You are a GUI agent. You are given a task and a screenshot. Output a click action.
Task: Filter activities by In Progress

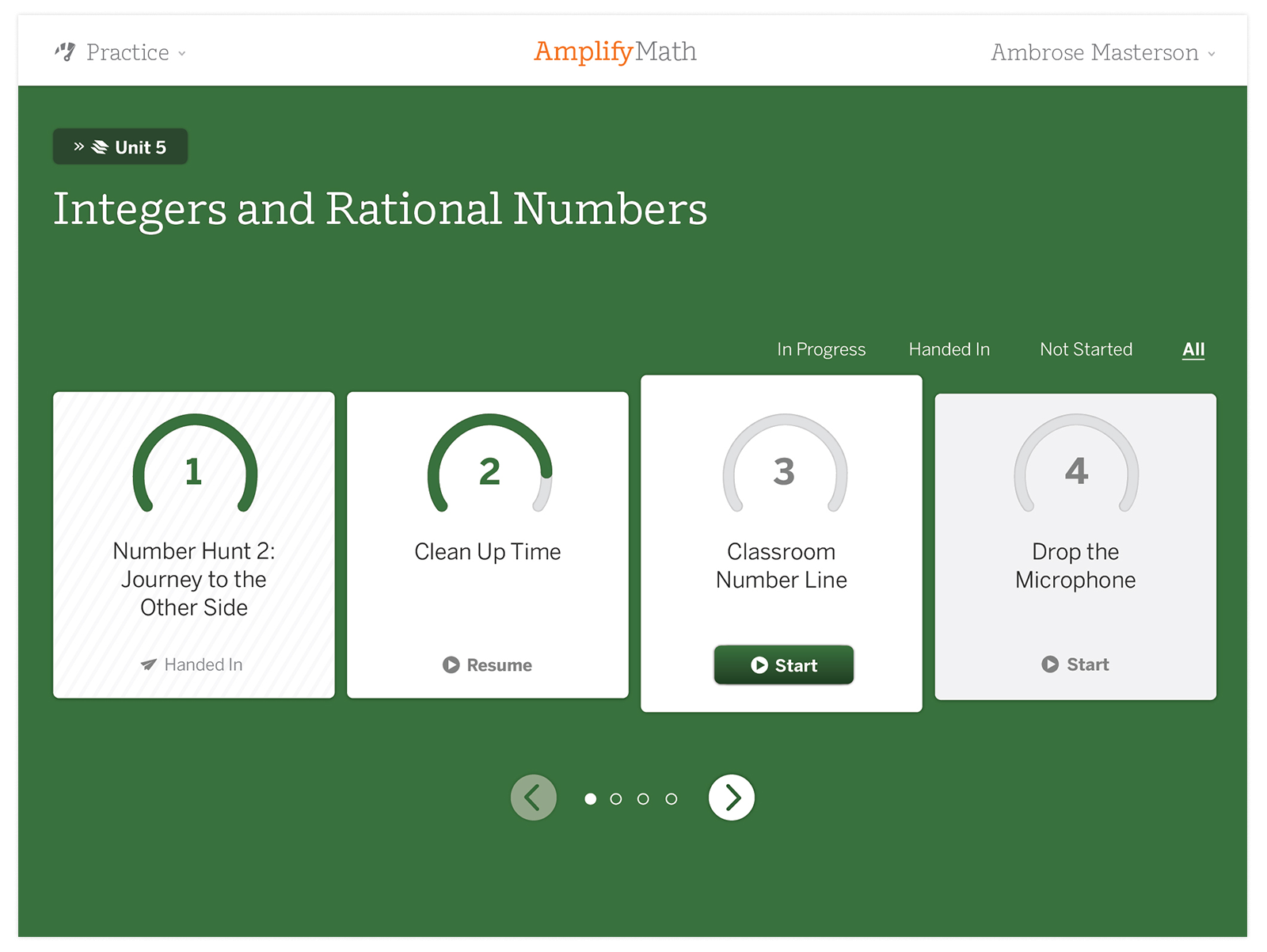(821, 349)
